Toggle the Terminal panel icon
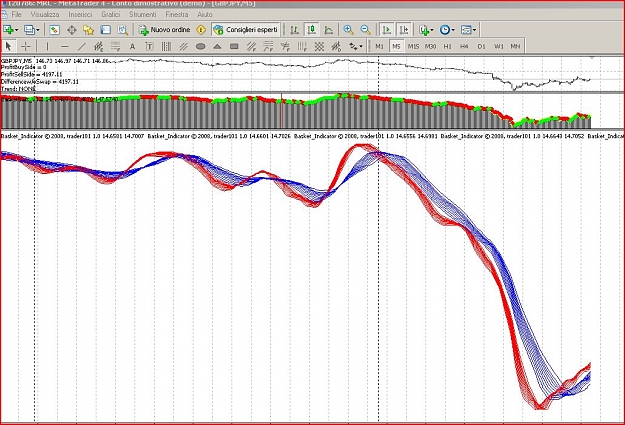 (x=105, y=30)
